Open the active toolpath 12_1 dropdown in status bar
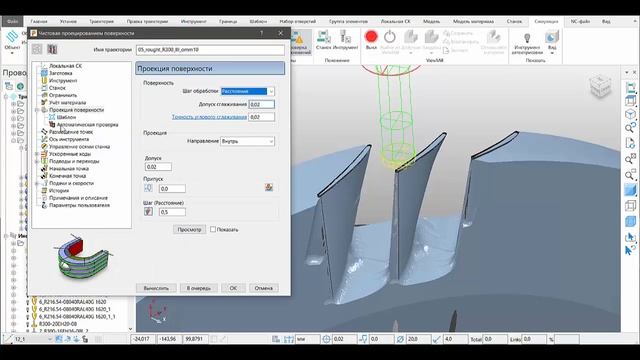Viewport: 640px width, 360px height. pyautogui.click(x=50, y=339)
